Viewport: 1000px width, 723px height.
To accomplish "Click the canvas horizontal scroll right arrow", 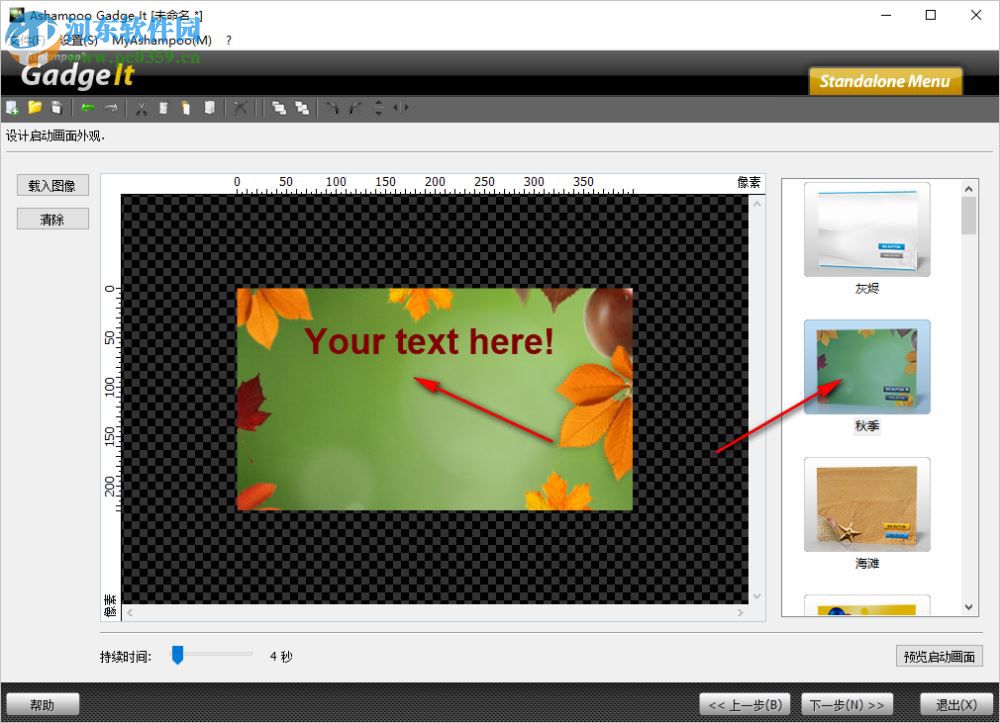I will click(740, 613).
